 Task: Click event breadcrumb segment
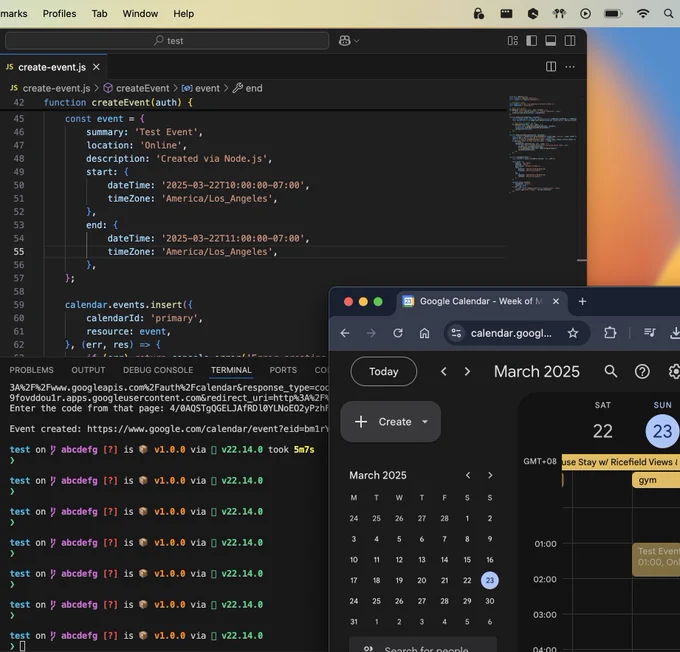pyautogui.click(x=201, y=88)
